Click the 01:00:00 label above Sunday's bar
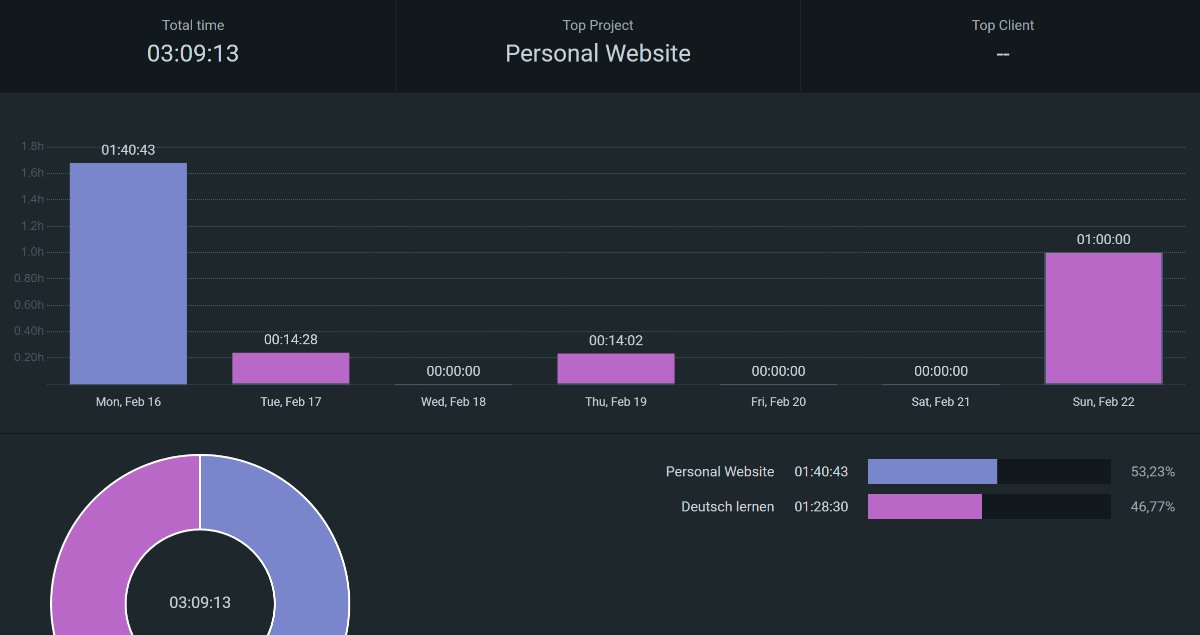Image resolution: width=1200 pixels, height=635 pixels. 1103,240
